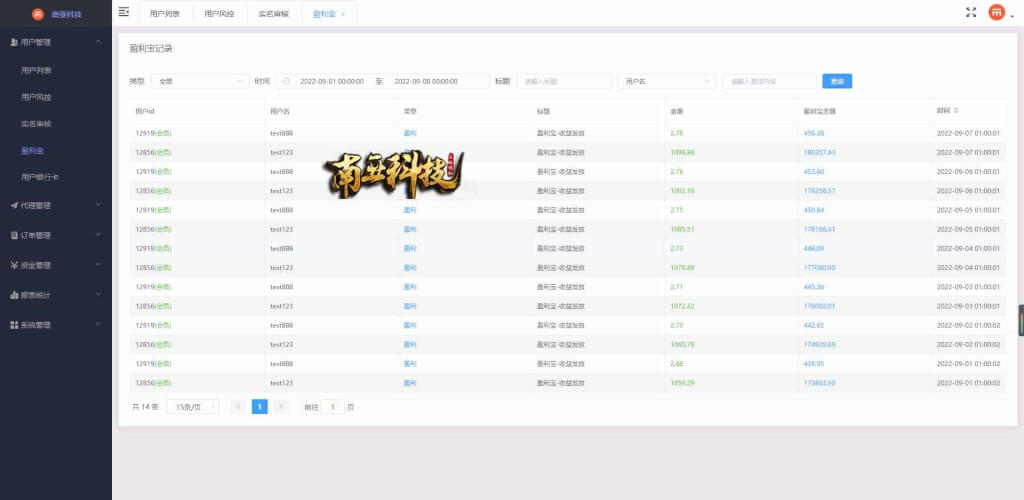Click 盈利 link in the 456.38 row
Screen dimensions: 1024x500
409,133
